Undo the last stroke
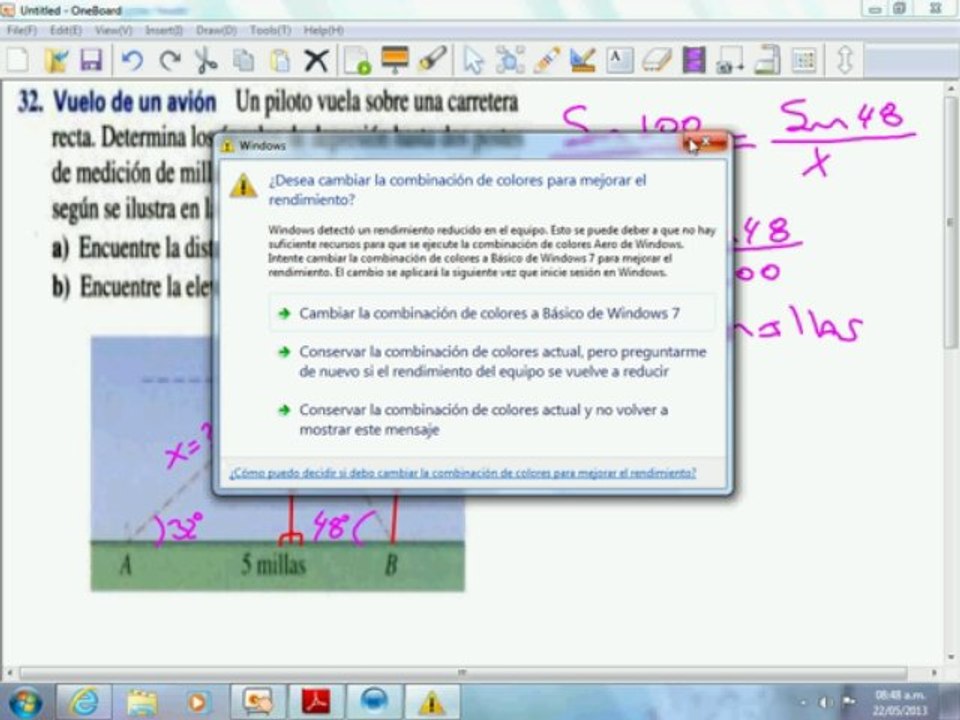960x720 pixels. (132, 61)
